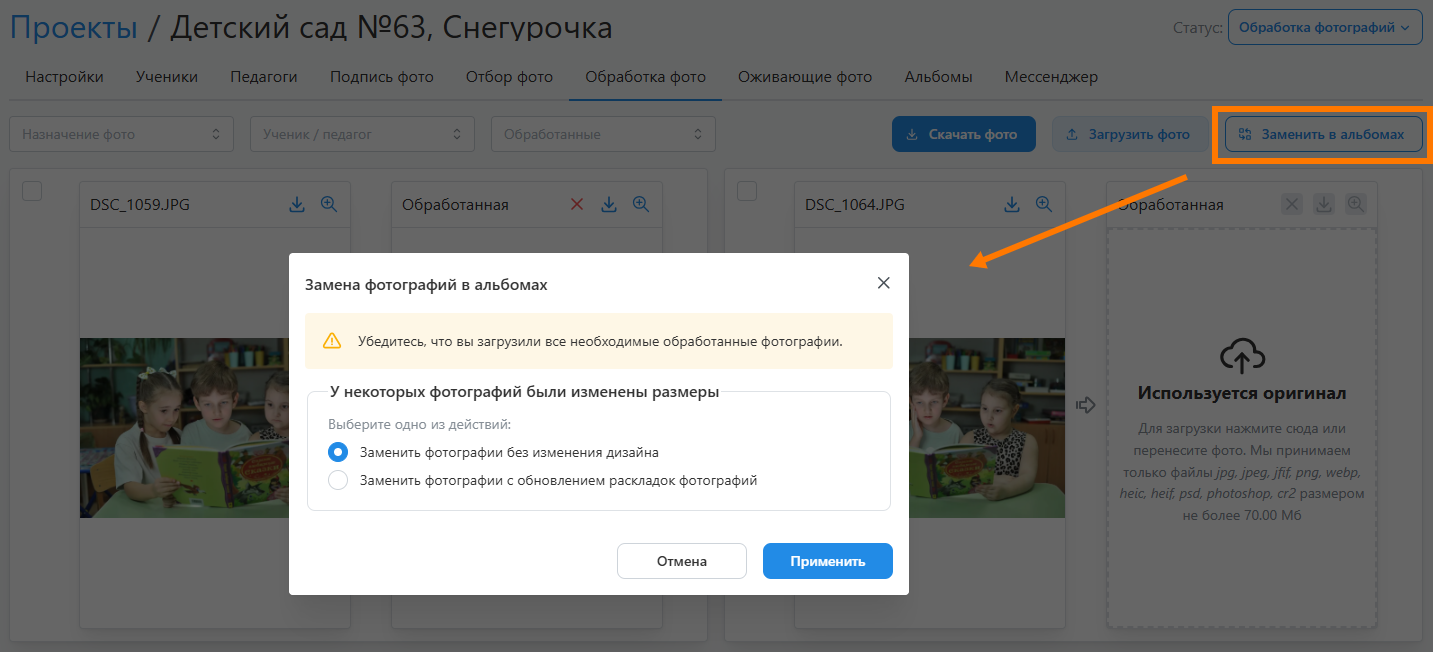Open the status dropdown 'Обработка фотографий'

(x=1324, y=28)
